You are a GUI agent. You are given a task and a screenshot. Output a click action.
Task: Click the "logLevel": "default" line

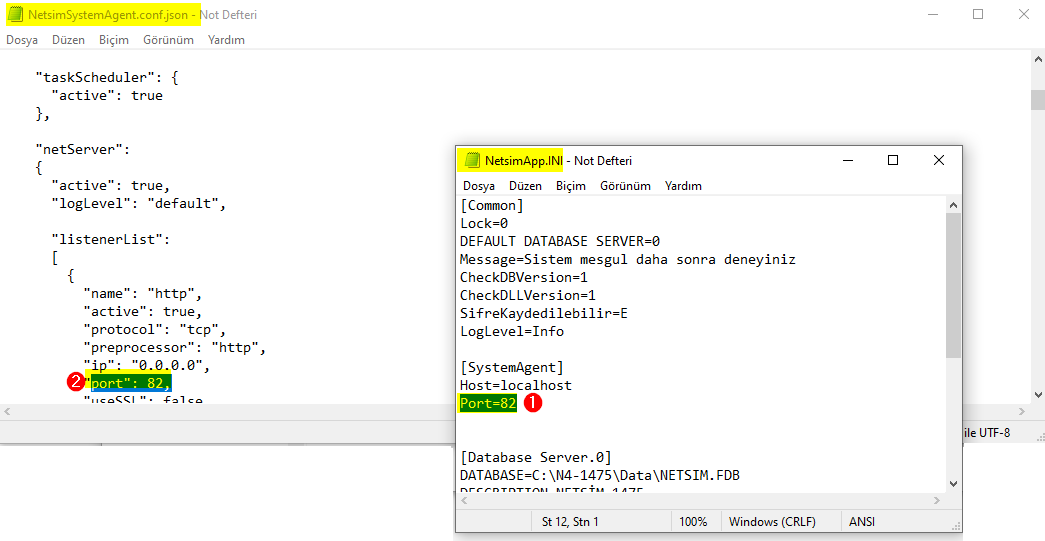click(139, 203)
